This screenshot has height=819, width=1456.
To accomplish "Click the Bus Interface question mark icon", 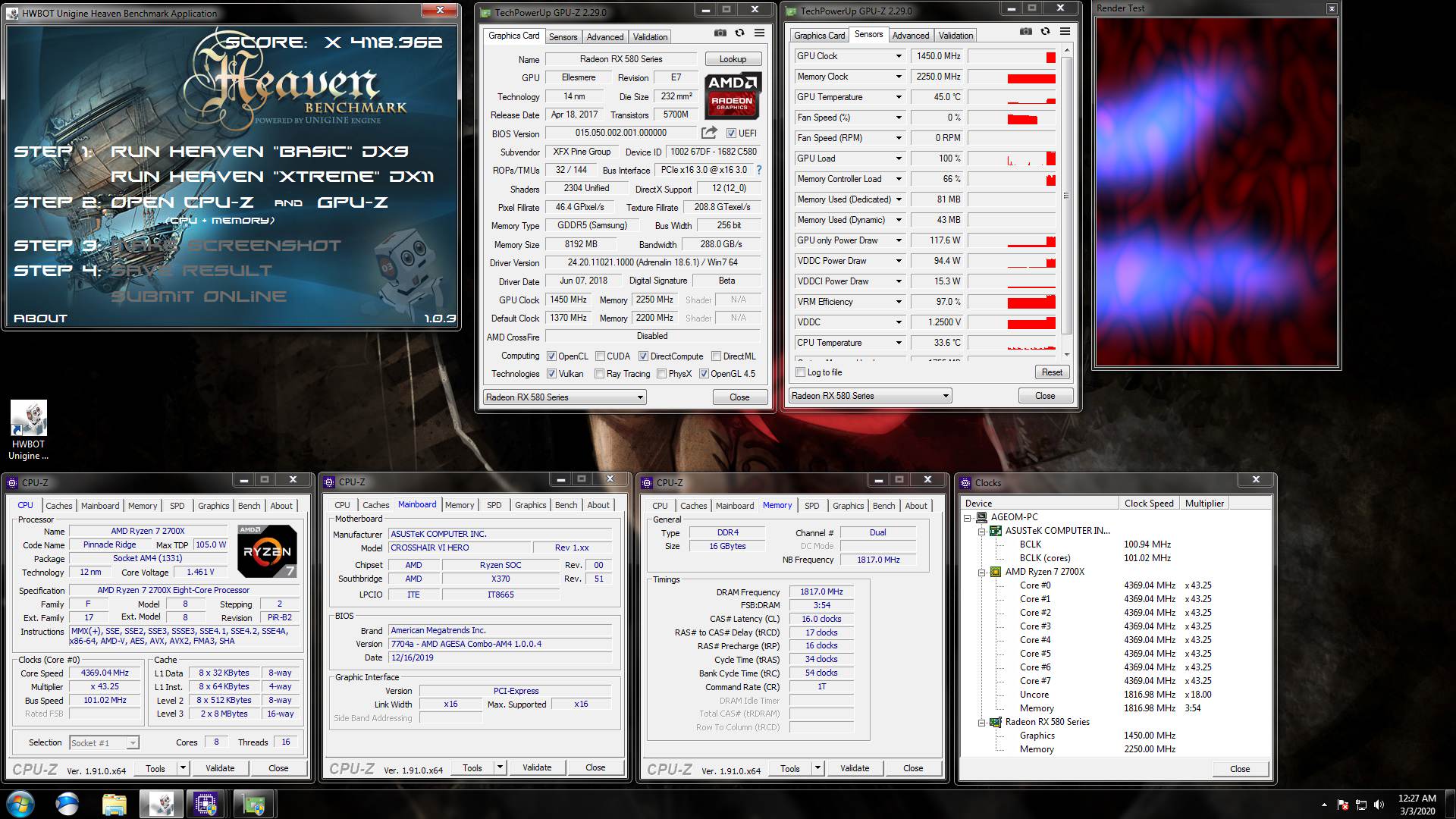I will (x=758, y=170).
